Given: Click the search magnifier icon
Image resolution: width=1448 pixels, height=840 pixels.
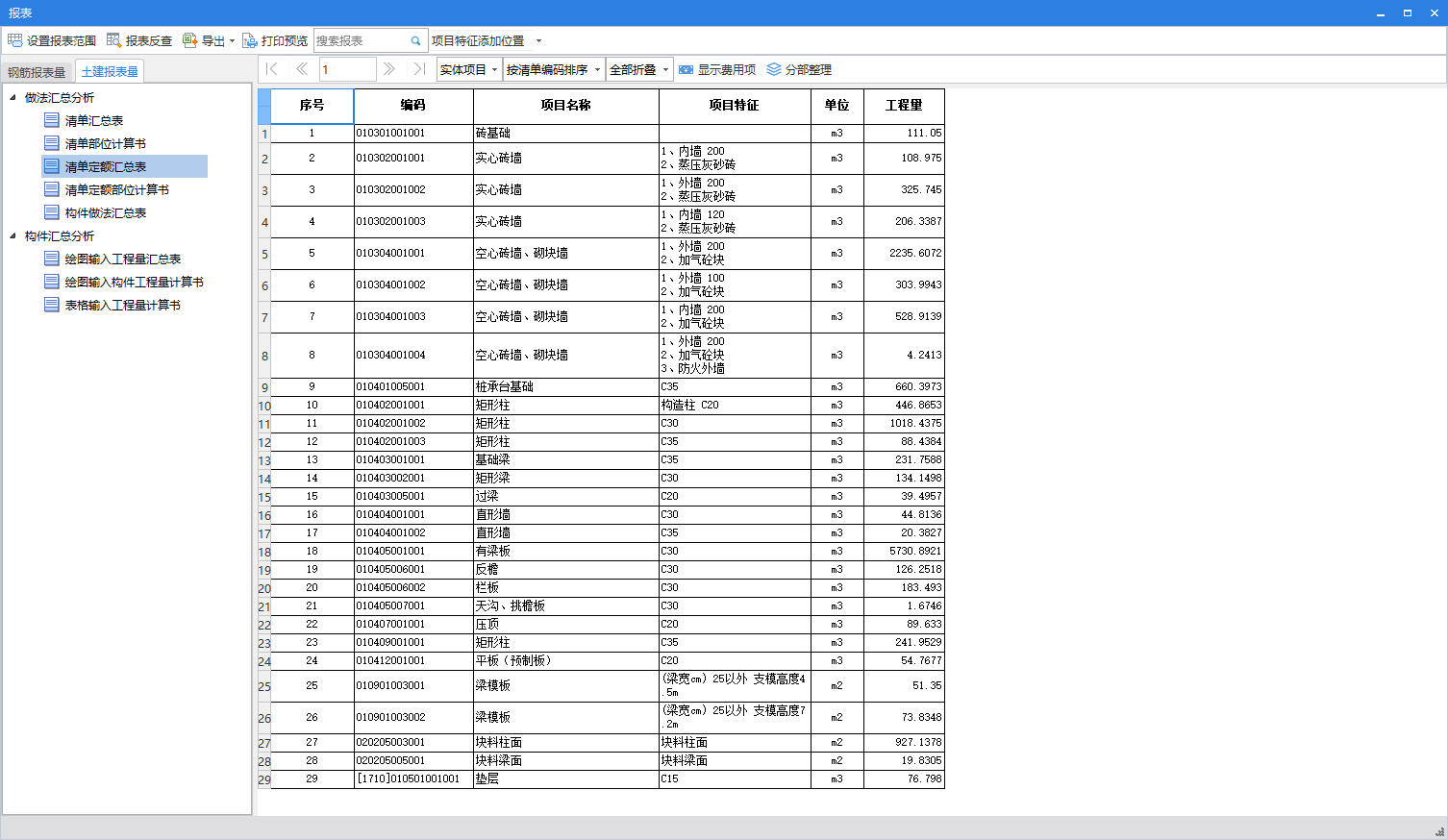Looking at the screenshot, I should [415, 41].
